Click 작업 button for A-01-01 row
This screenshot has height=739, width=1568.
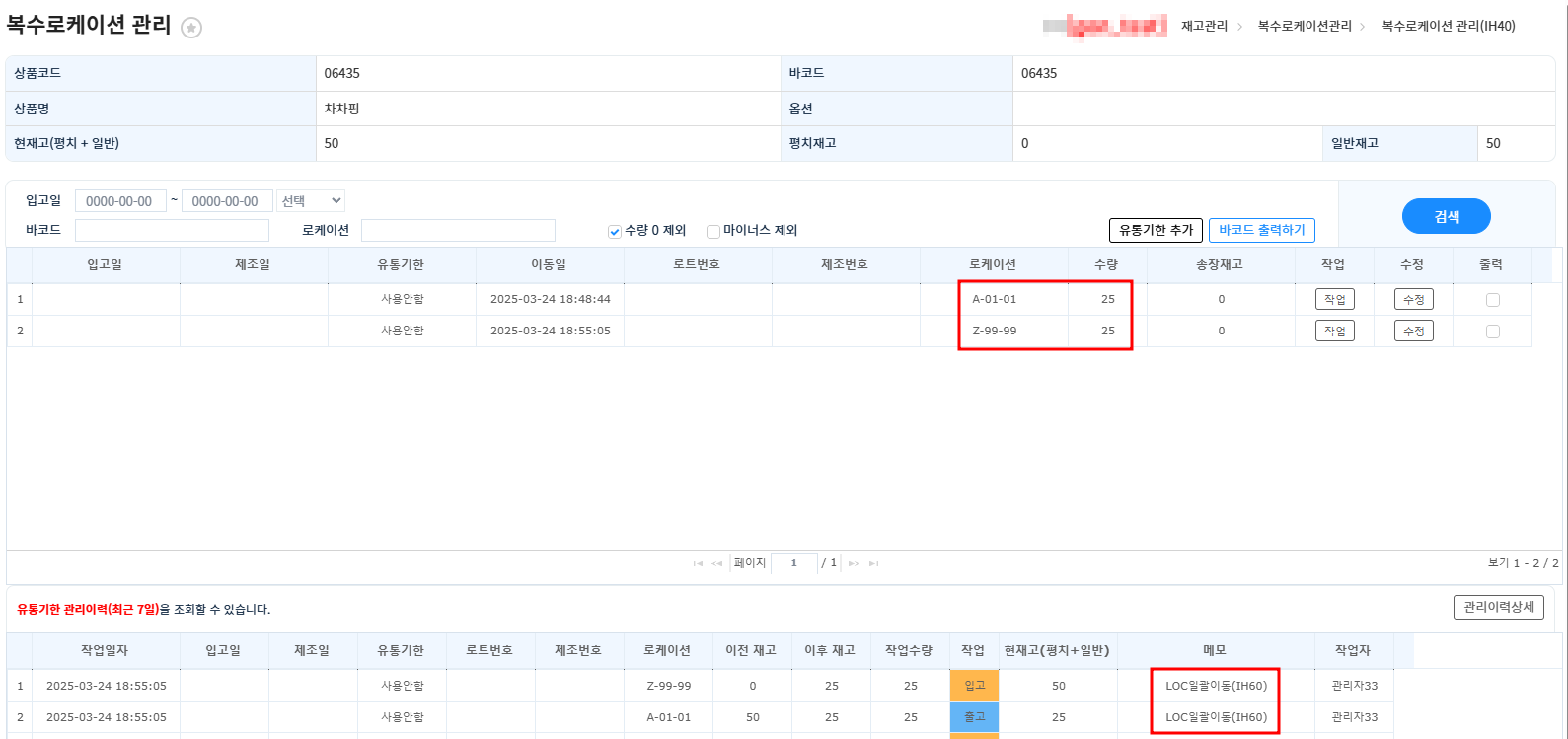coord(1334,300)
